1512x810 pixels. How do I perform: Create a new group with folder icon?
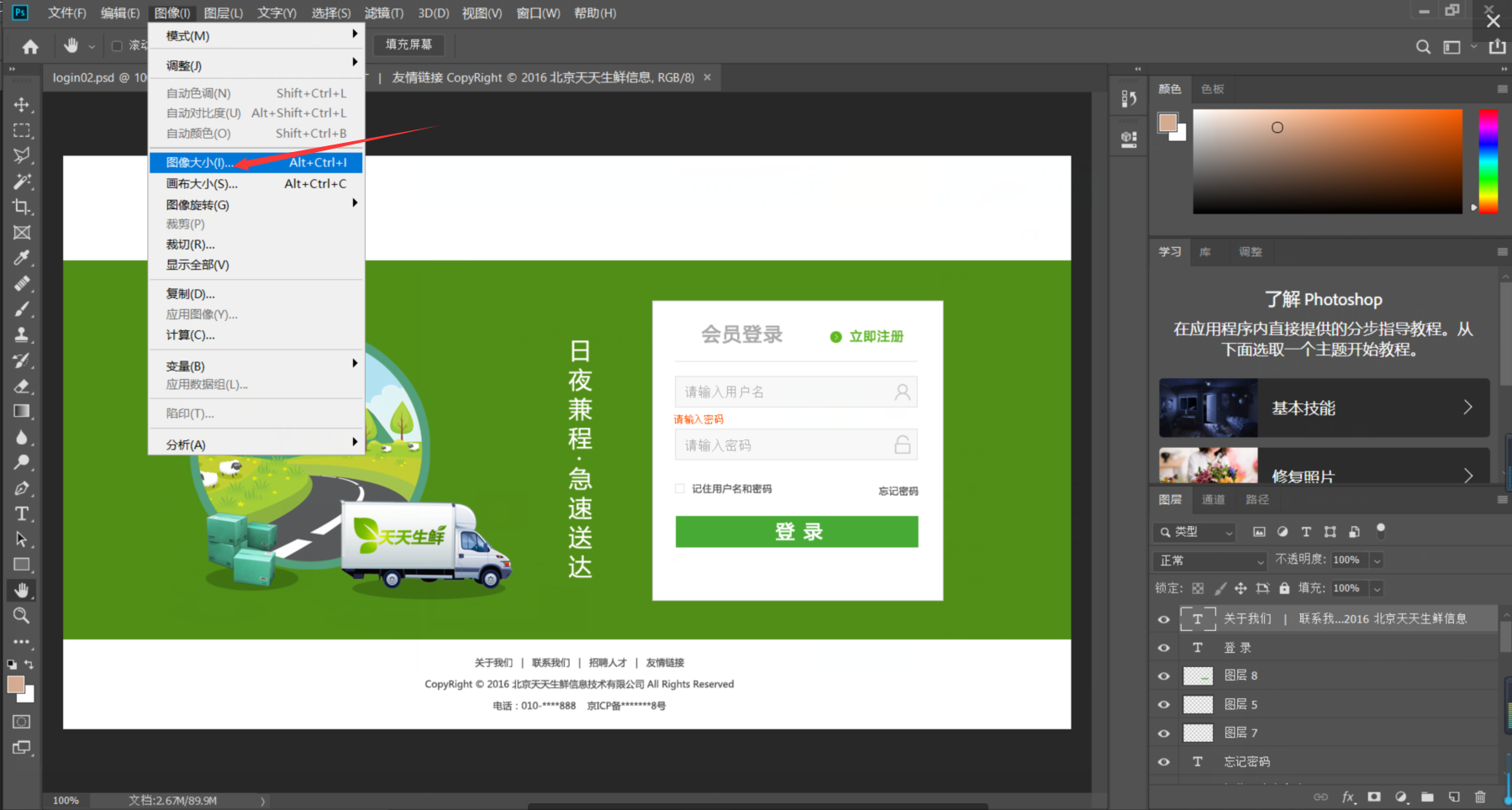pos(1427,797)
